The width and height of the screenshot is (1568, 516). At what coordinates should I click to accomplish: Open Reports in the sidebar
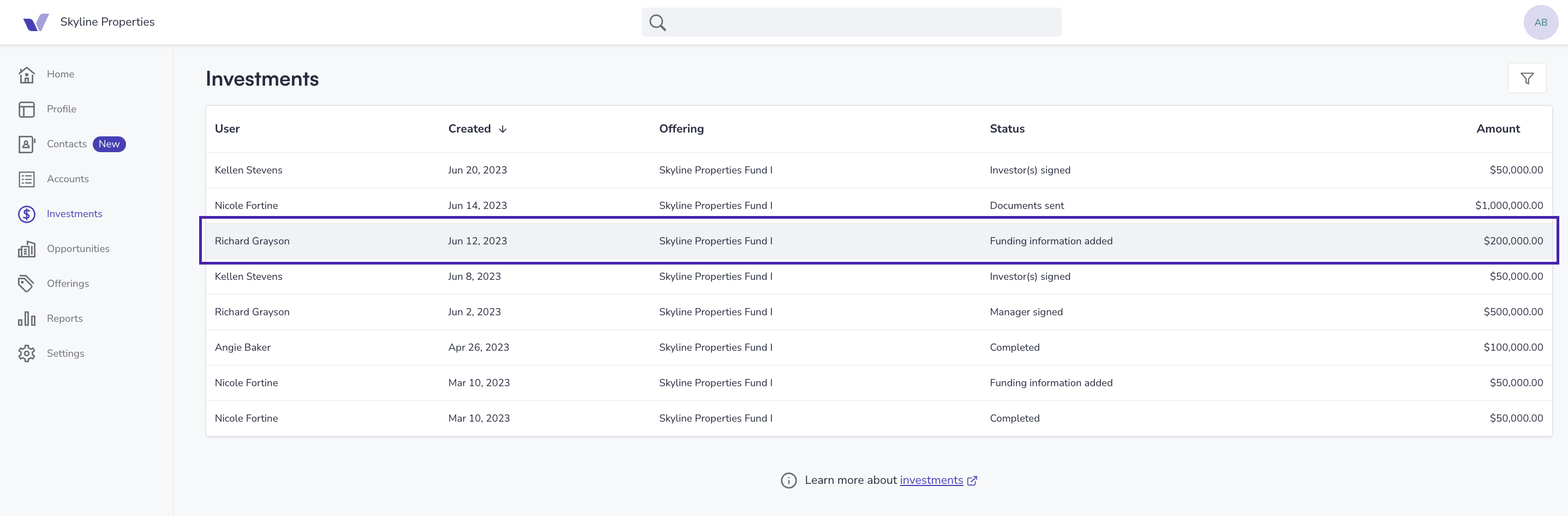[x=64, y=318]
